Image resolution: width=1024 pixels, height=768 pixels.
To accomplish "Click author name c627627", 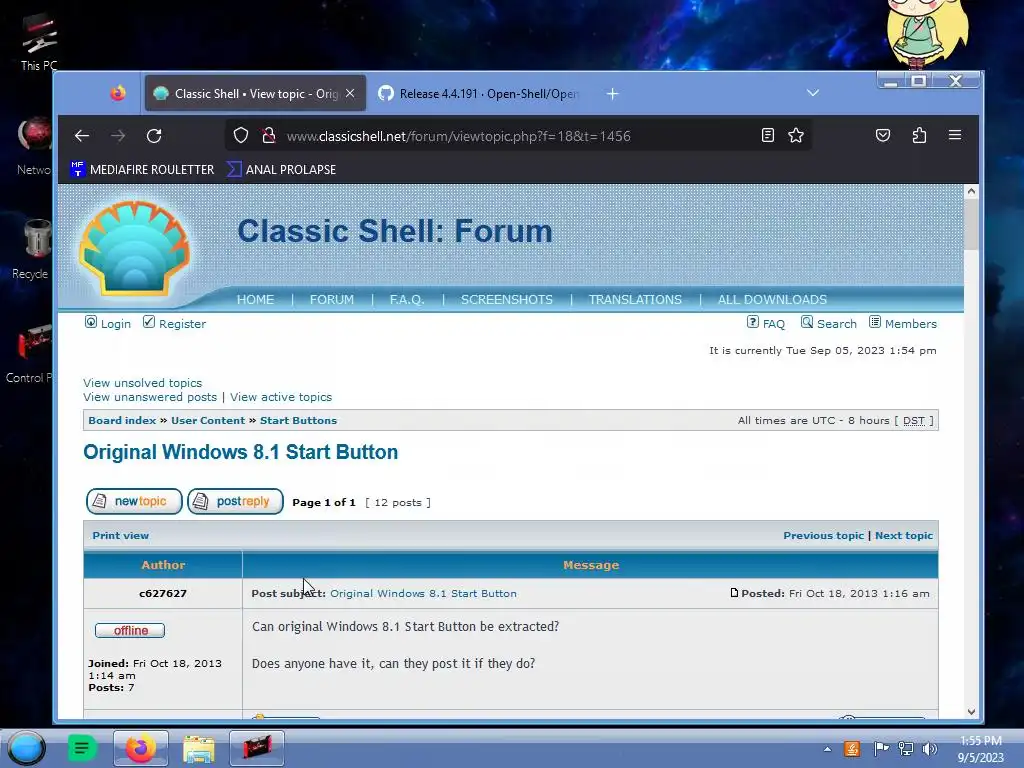I will (x=163, y=594).
